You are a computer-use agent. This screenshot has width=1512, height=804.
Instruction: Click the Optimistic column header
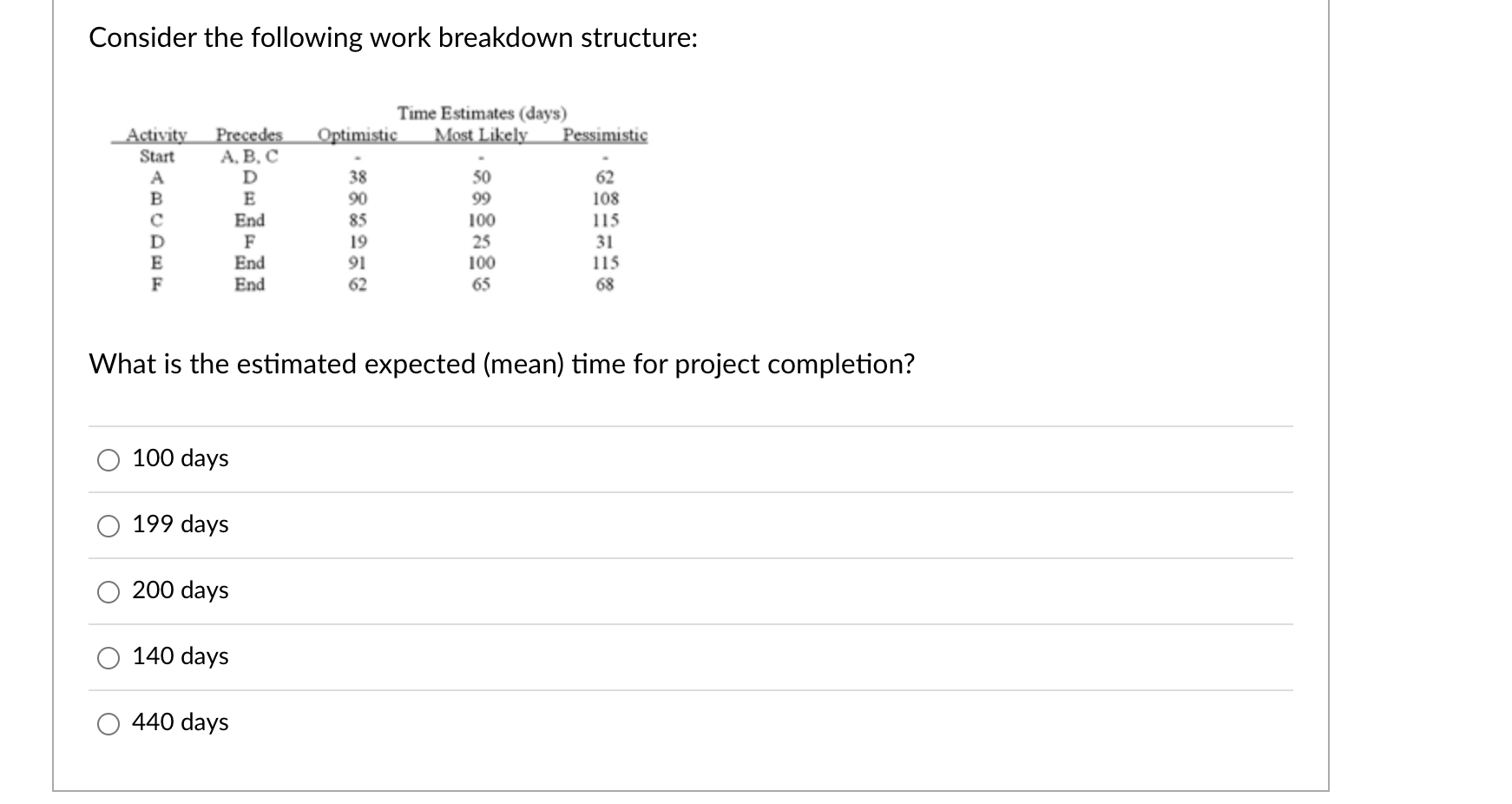coord(357,135)
